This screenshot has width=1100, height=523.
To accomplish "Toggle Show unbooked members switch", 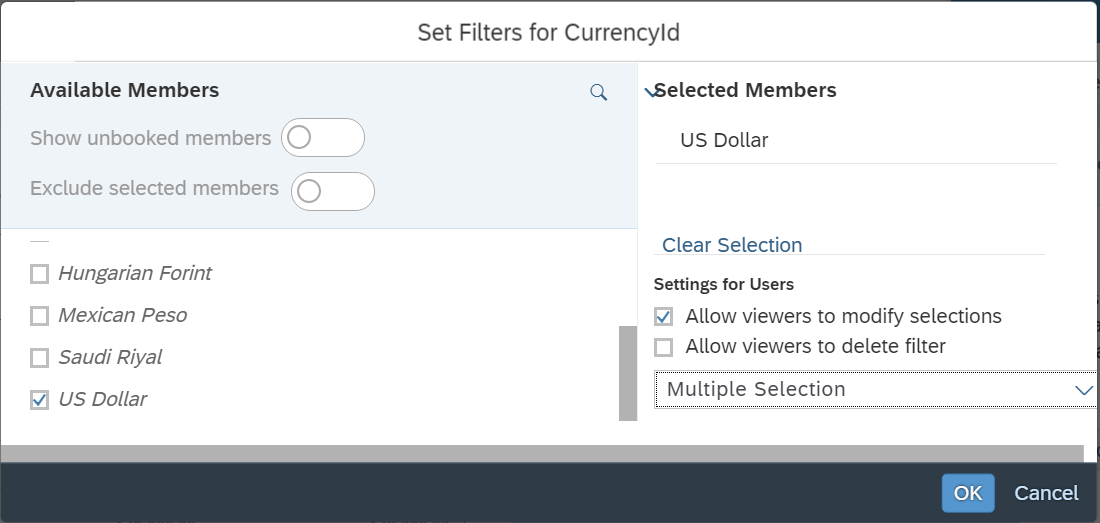I will coord(322,138).
